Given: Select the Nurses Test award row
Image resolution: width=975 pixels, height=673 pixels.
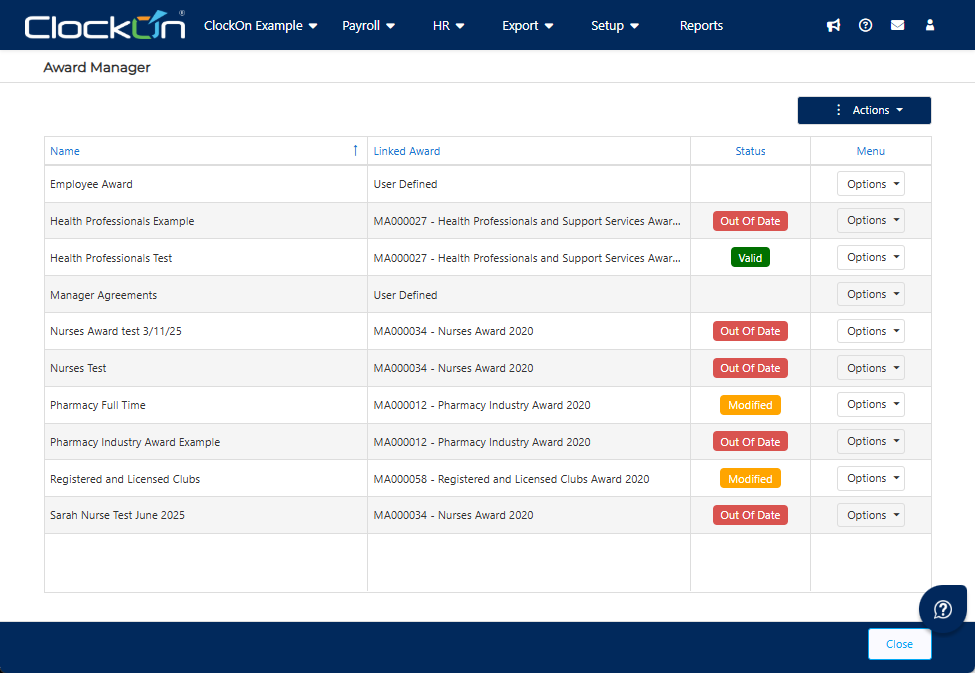Looking at the screenshot, I should point(78,368).
